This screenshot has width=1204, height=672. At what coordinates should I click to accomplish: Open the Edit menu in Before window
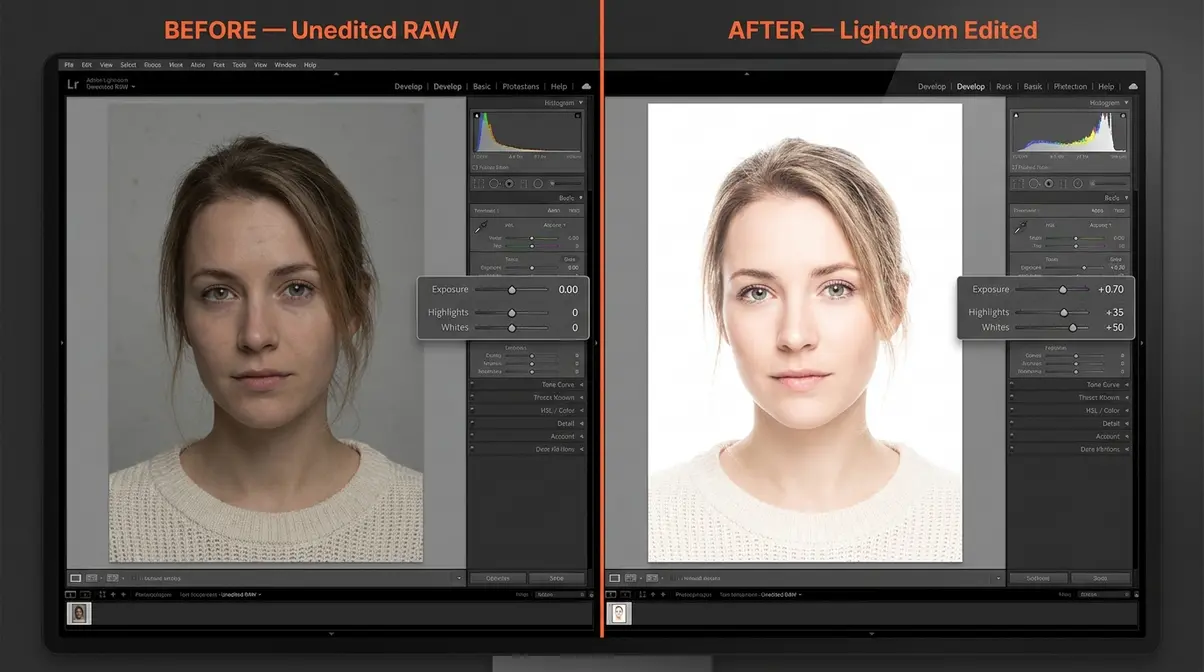pos(87,65)
